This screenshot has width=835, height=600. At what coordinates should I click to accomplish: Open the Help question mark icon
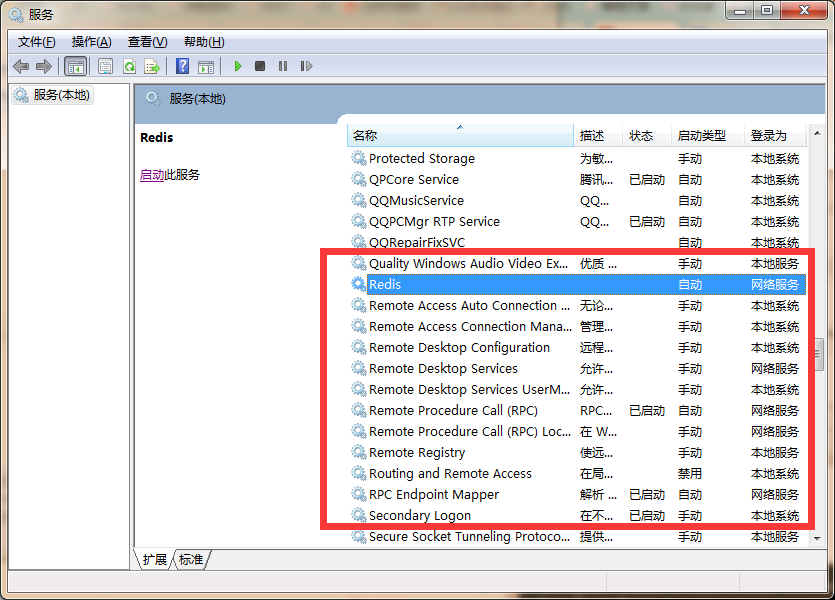click(183, 67)
